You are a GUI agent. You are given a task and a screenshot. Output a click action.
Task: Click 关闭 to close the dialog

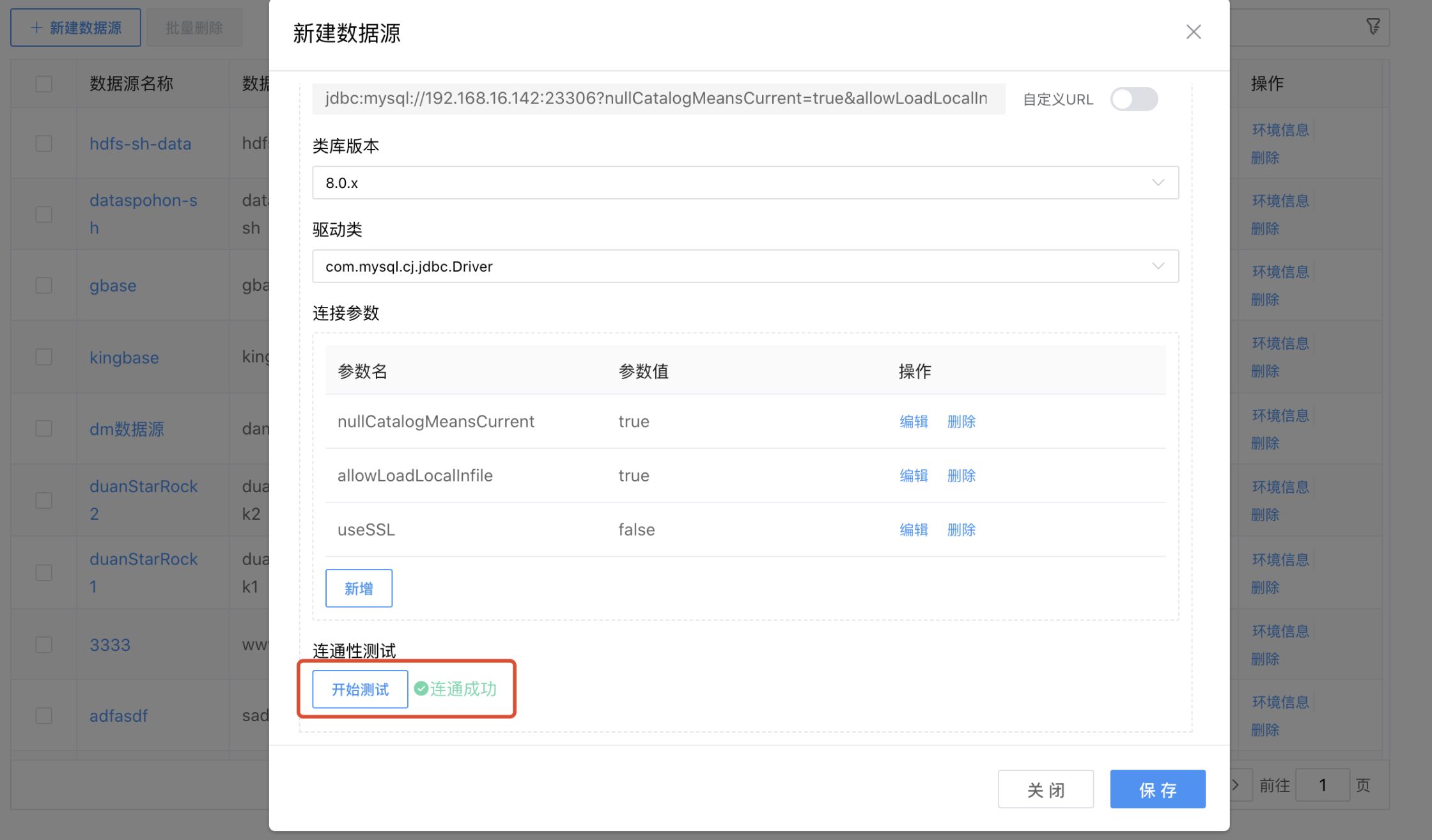[1046, 789]
